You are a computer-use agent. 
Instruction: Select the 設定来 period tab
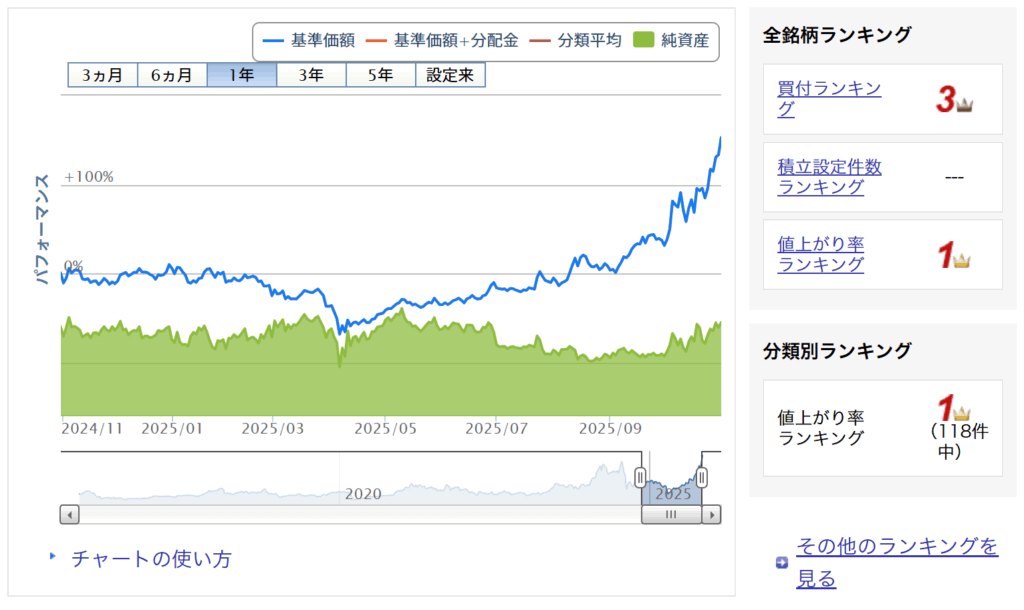coord(450,75)
